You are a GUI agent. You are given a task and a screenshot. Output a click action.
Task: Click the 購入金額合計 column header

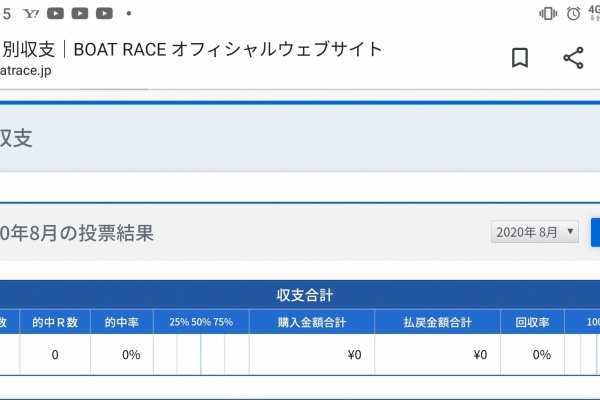[312, 322]
